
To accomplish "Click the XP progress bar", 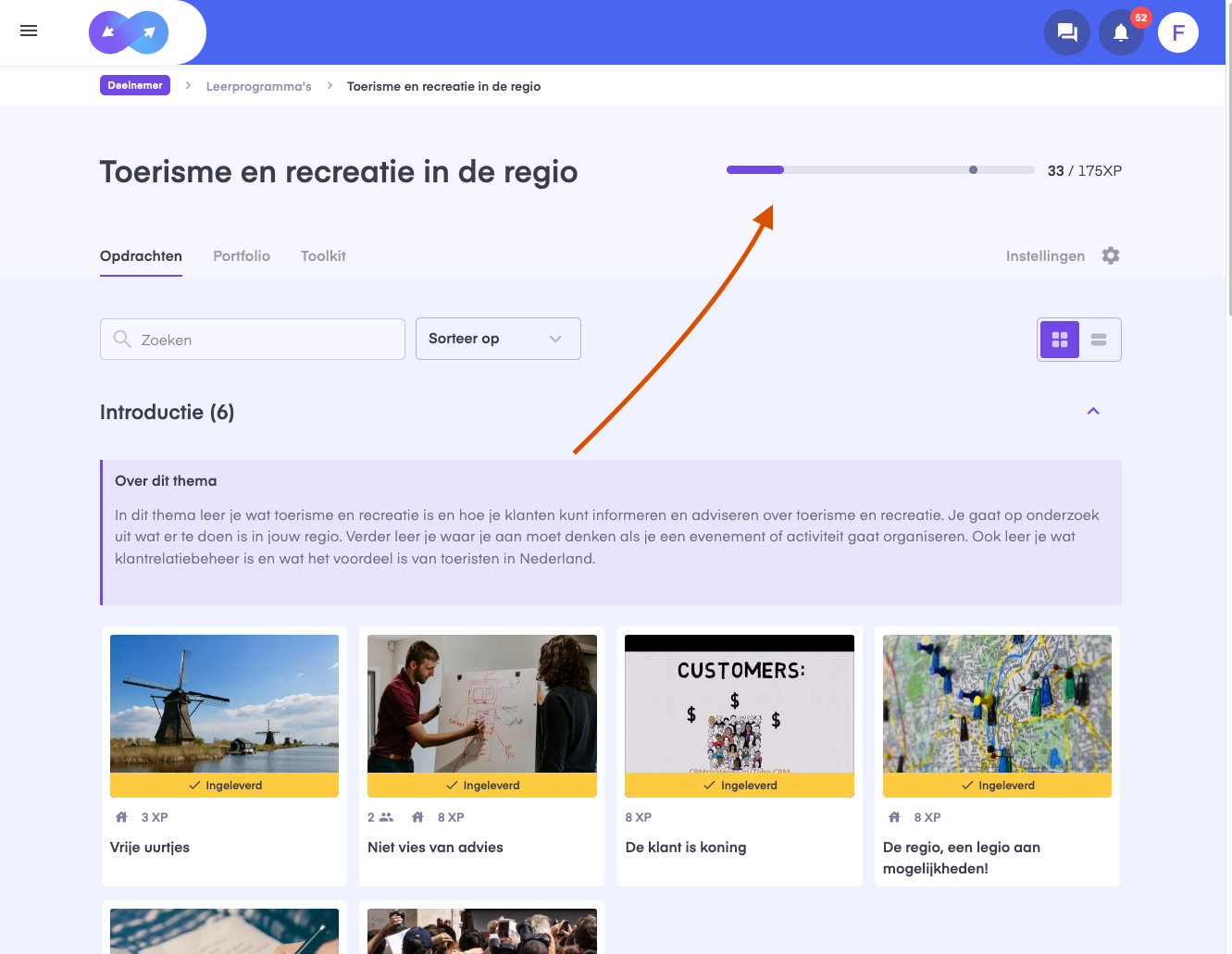I will coord(880,170).
